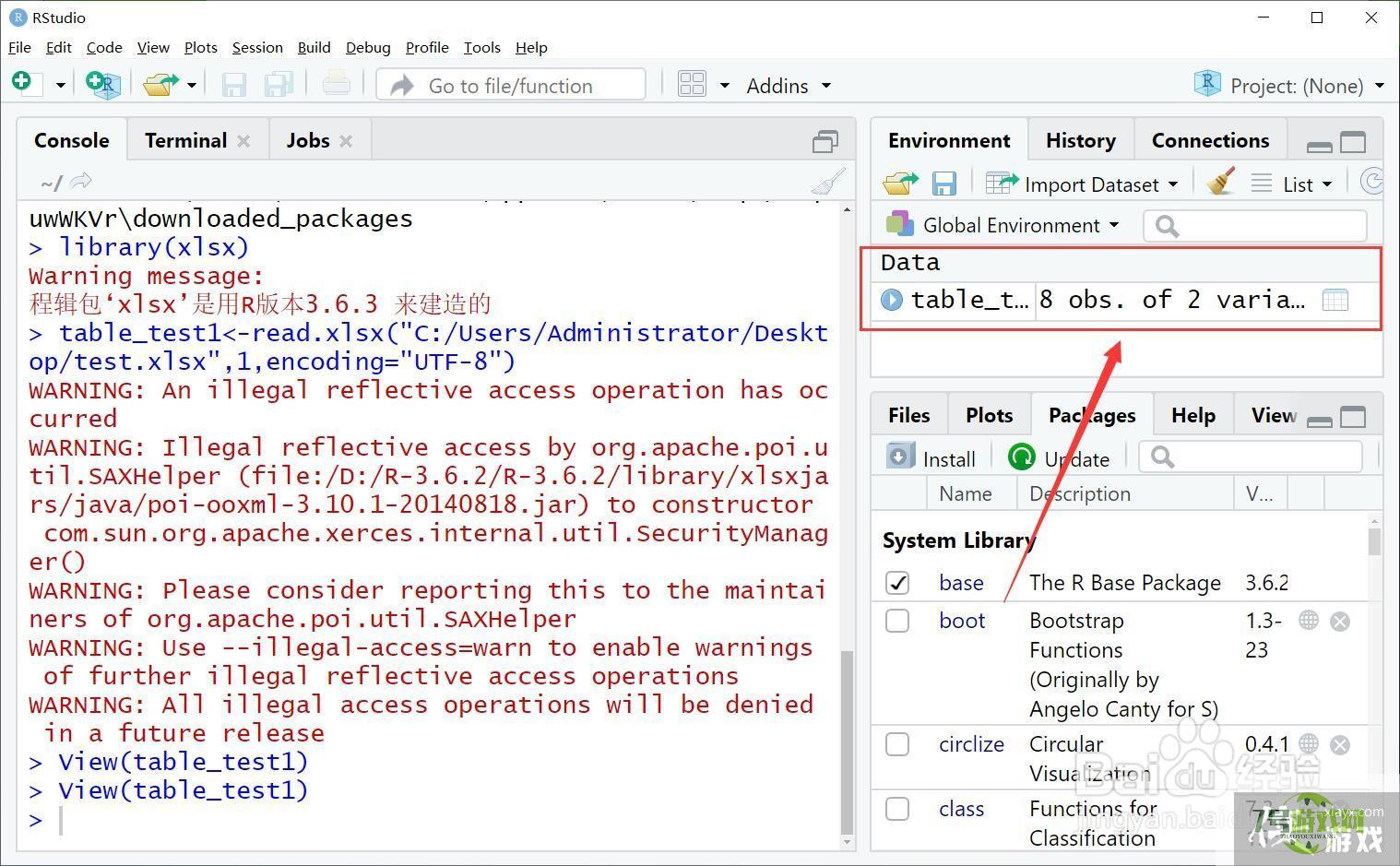Image resolution: width=1400 pixels, height=866 pixels.
Task: Open the Build menu
Action: [x=314, y=47]
